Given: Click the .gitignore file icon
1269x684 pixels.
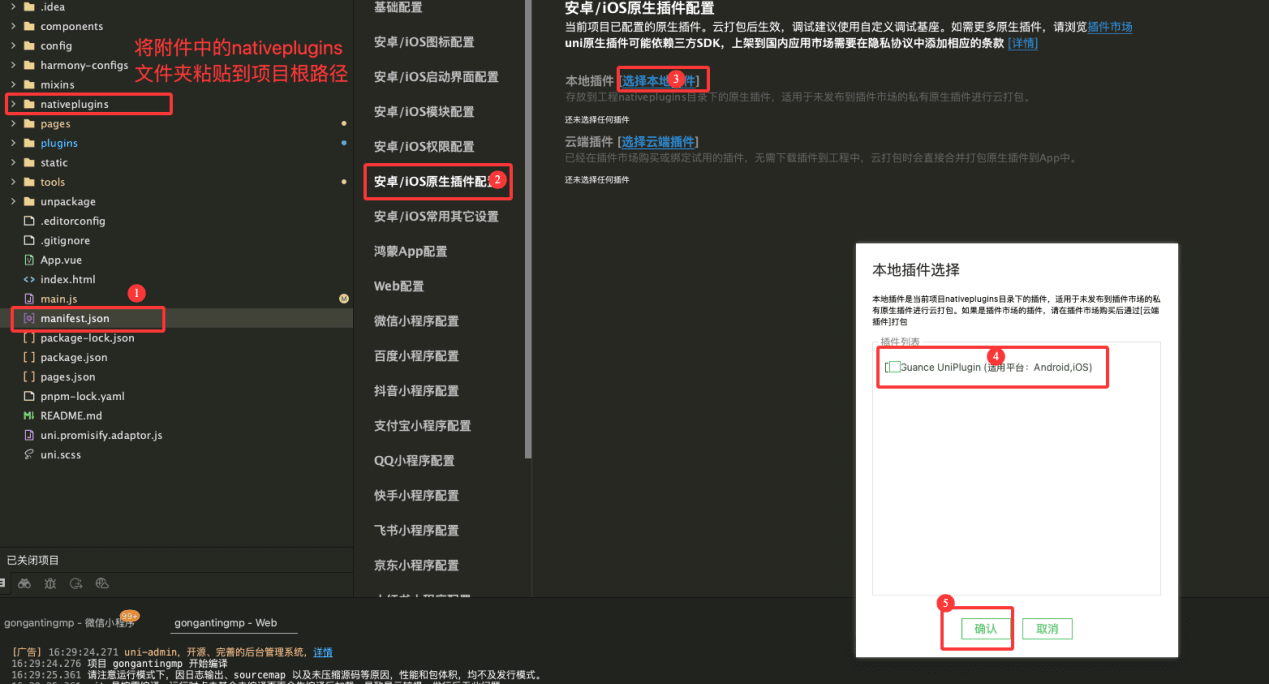Looking at the screenshot, I should (x=29, y=240).
